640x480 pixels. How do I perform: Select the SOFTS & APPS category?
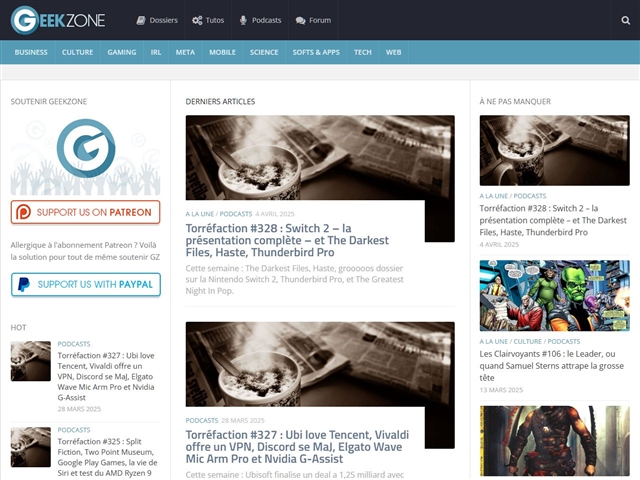[x=316, y=52]
